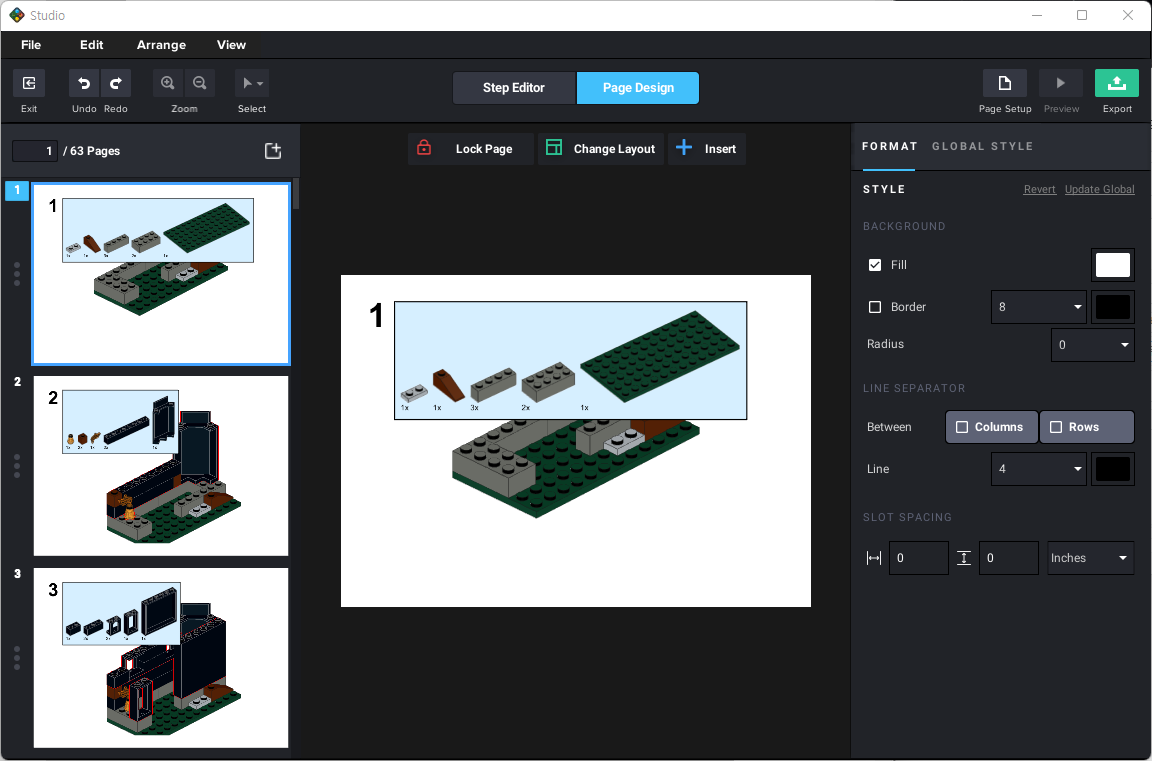Open the Inches unit dropdown
The image size is (1152, 761).
pyautogui.click(x=1090, y=558)
